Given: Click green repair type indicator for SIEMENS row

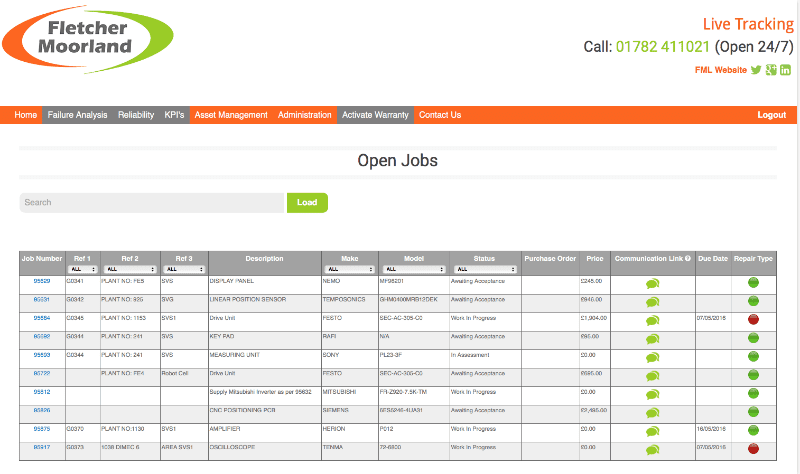Looking at the screenshot, I should tap(753, 412).
